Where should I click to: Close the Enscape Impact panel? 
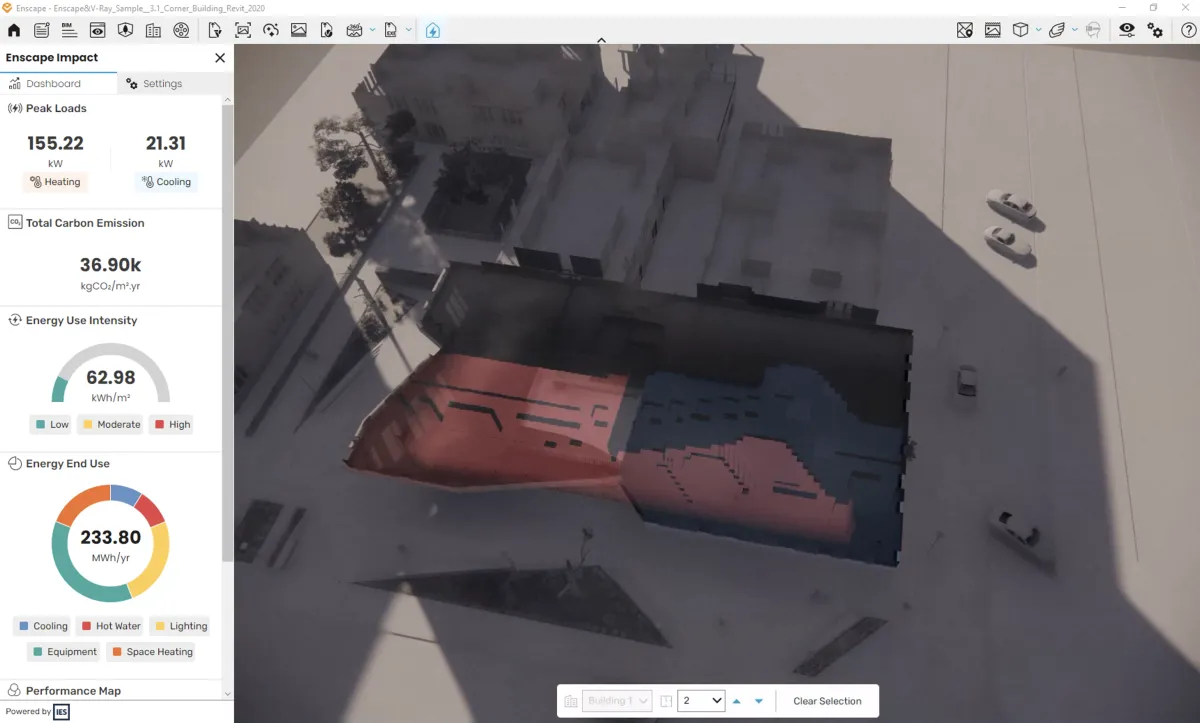[220, 58]
